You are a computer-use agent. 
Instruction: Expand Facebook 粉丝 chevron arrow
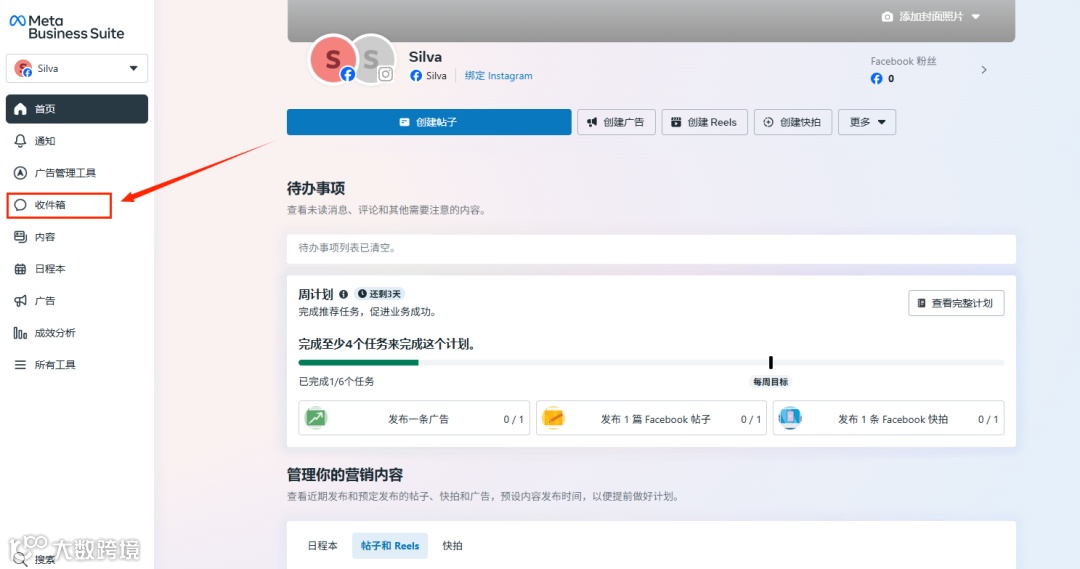tap(984, 70)
